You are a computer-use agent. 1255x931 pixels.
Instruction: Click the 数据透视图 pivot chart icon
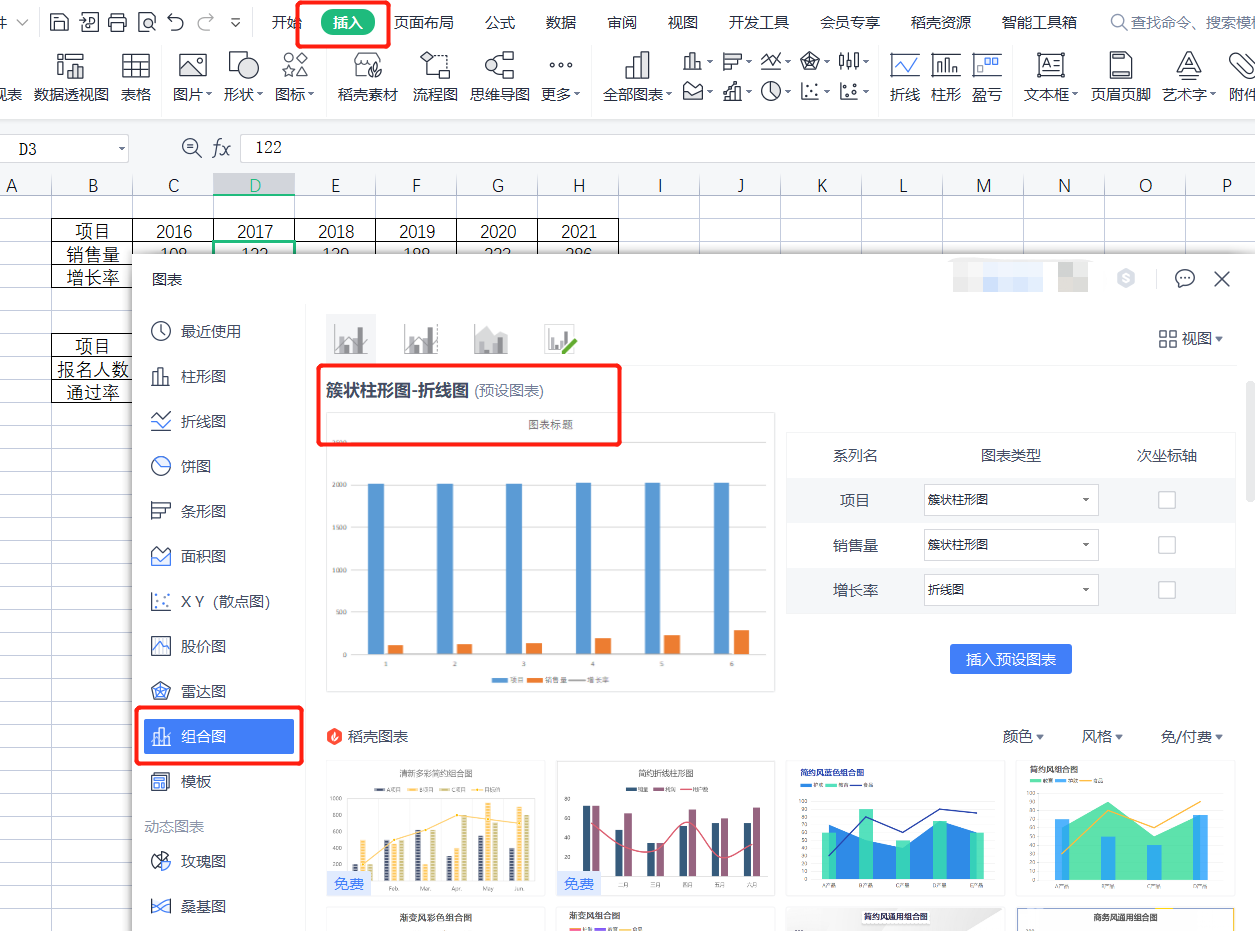coord(71,77)
